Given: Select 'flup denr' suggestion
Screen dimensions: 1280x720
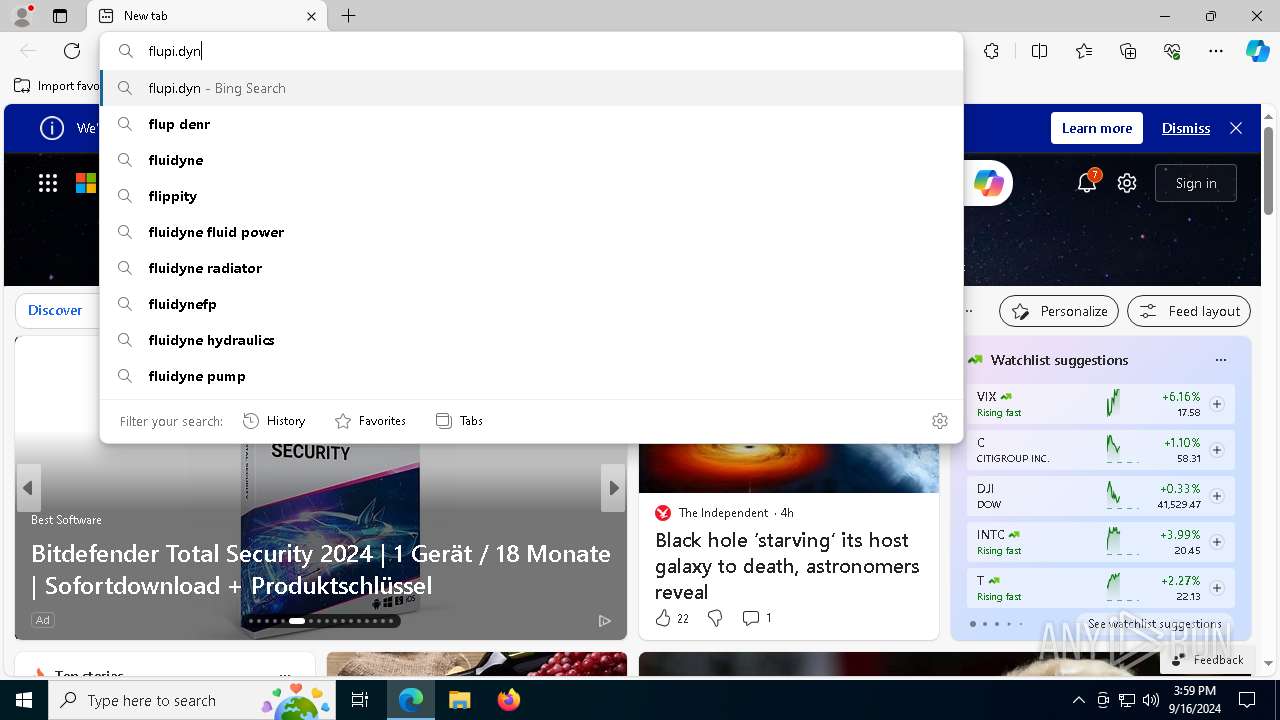Looking at the screenshot, I should pyautogui.click(x=531, y=124).
